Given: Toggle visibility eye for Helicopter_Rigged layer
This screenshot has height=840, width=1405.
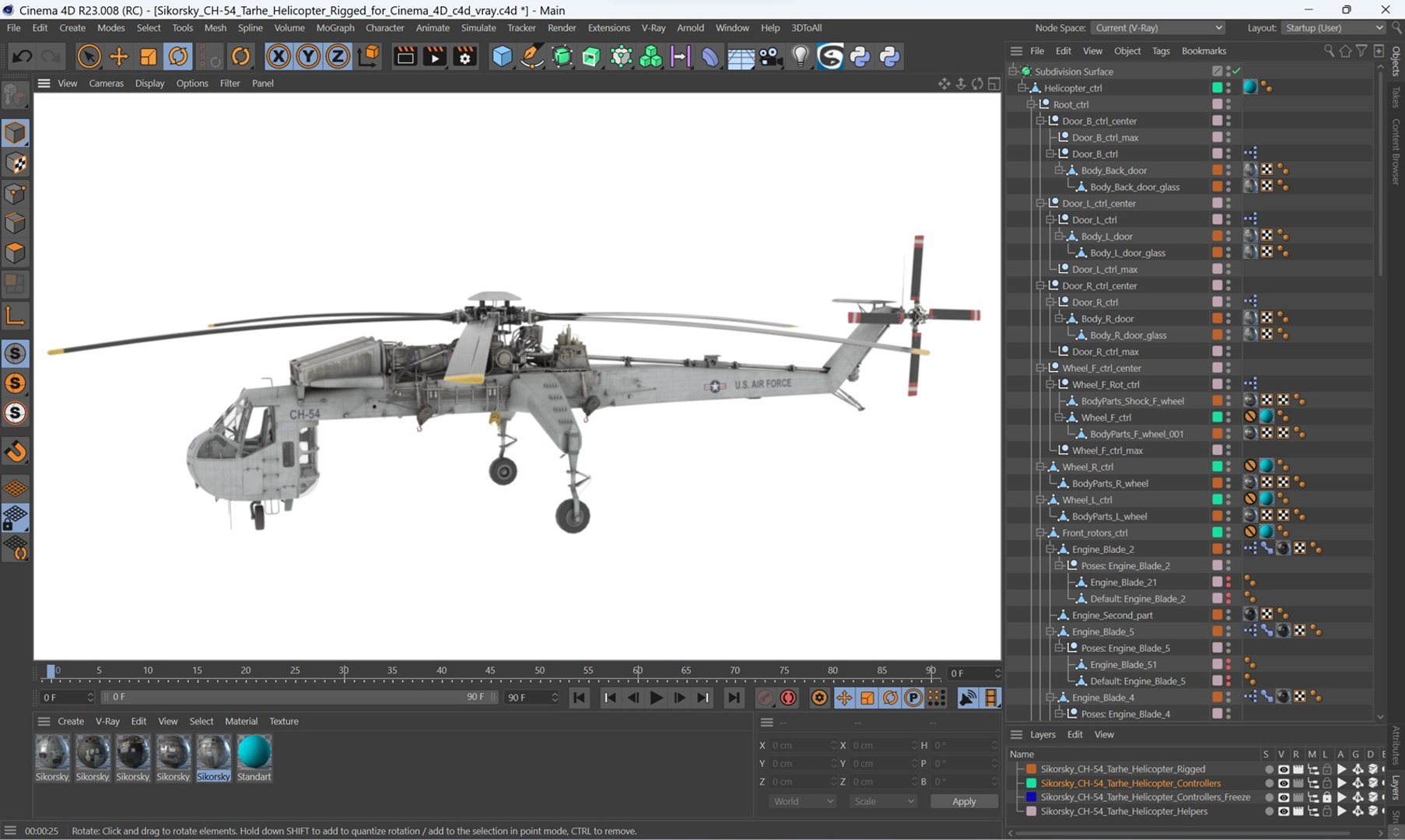Looking at the screenshot, I should click(x=1283, y=769).
